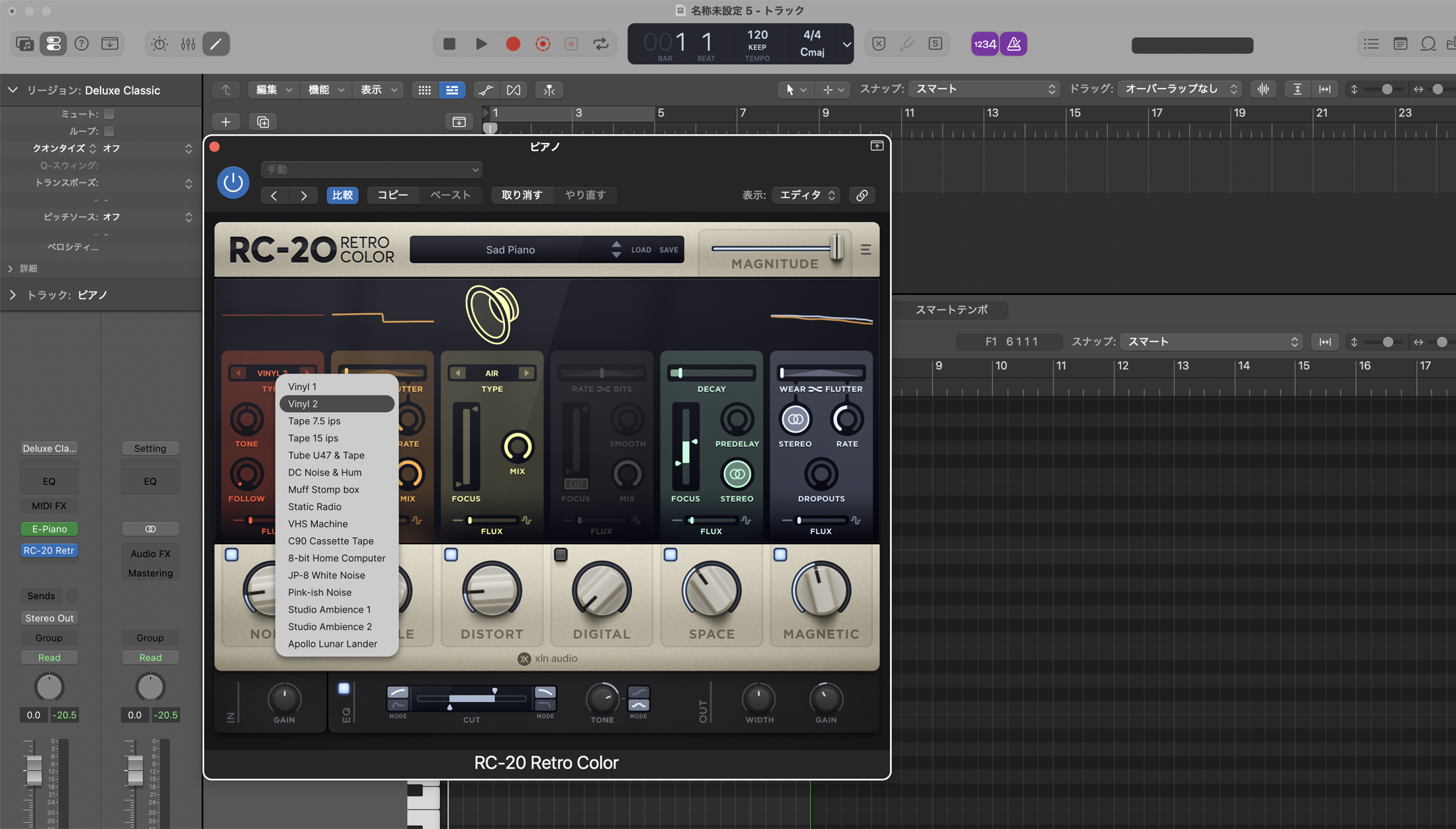The width and height of the screenshot is (1456, 829).
Task: Click LOAD in the RC-20 preset bar
Action: click(x=641, y=250)
